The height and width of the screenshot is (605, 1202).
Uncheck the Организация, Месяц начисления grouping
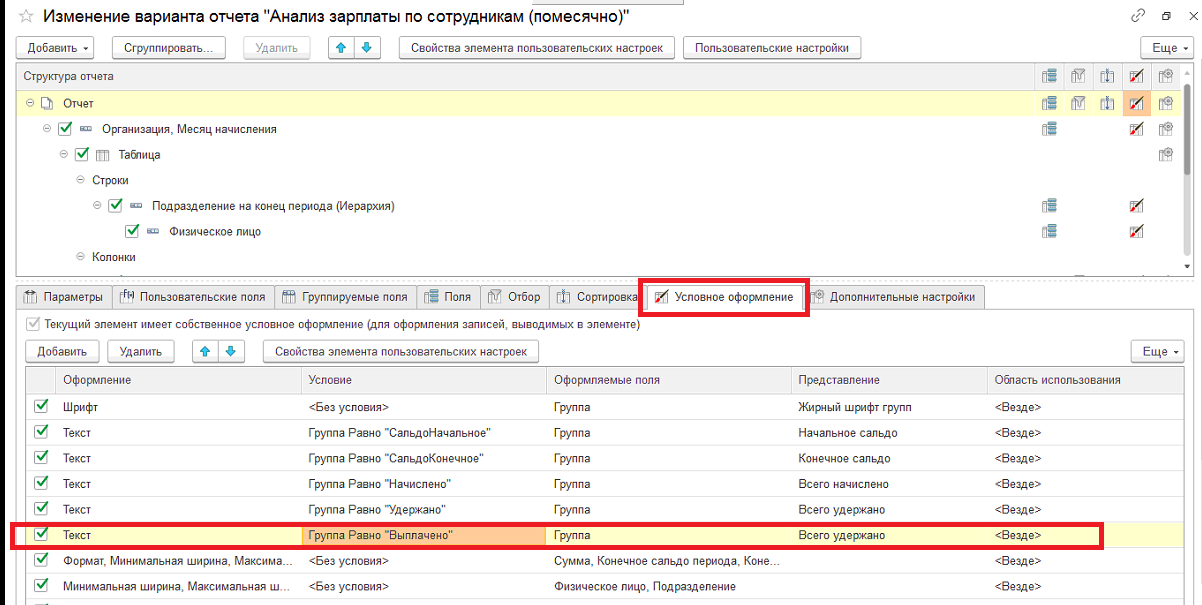pyautogui.click(x=65, y=129)
